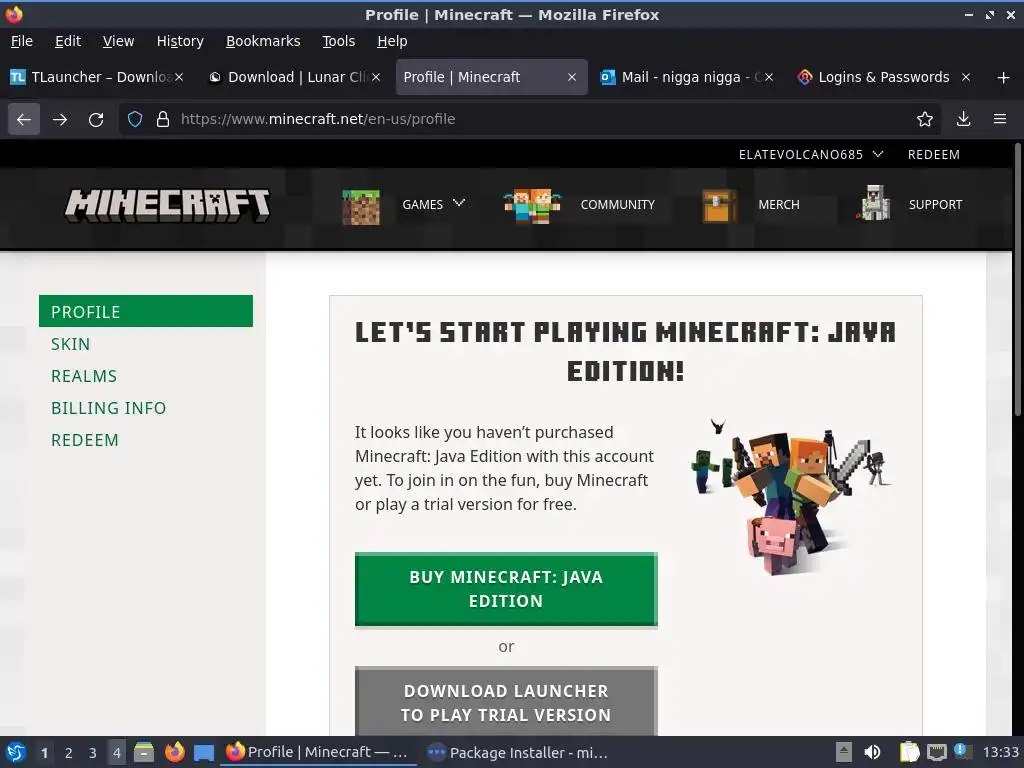Viewport: 1024px width, 768px height.
Task: Open the Tools menu
Action: pos(338,41)
